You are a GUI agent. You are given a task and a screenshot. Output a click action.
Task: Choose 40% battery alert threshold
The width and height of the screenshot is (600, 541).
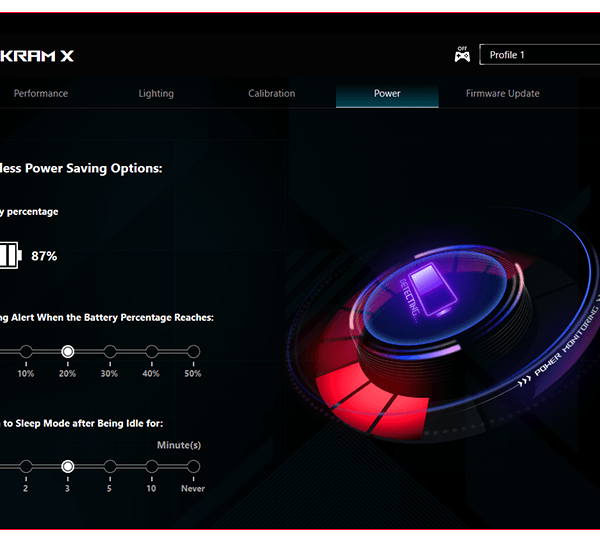pyautogui.click(x=152, y=352)
